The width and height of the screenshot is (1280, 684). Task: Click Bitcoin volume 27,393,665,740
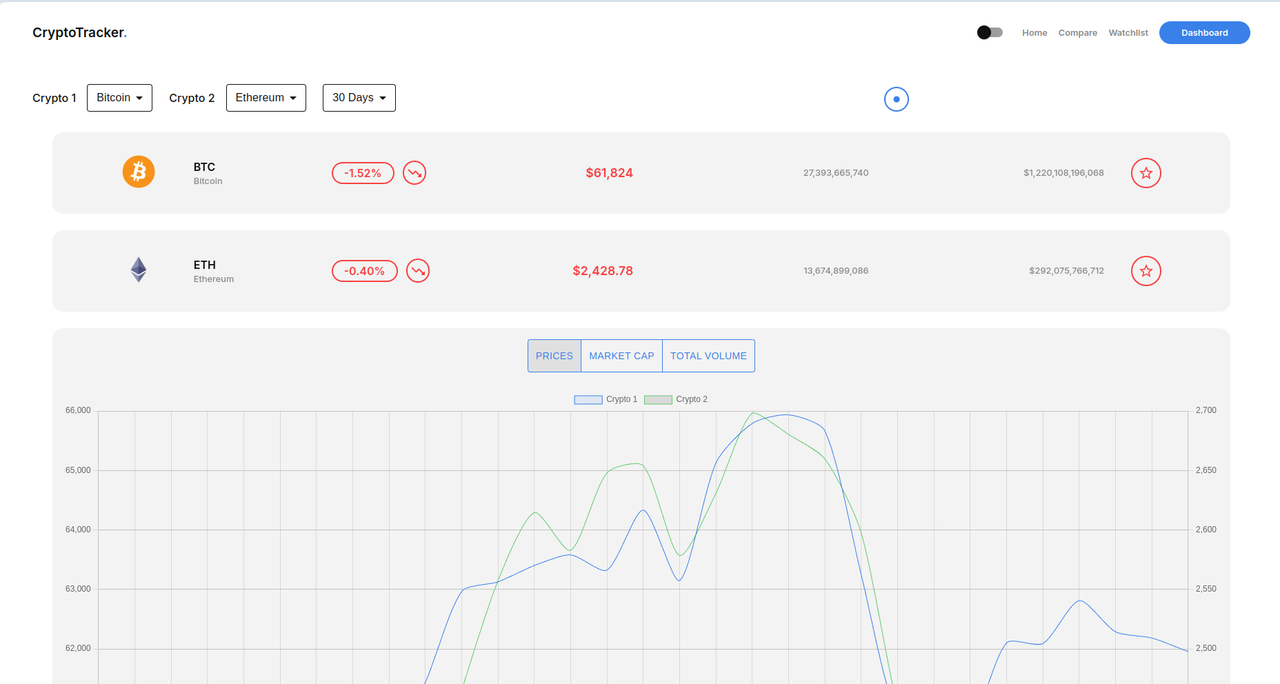836,173
